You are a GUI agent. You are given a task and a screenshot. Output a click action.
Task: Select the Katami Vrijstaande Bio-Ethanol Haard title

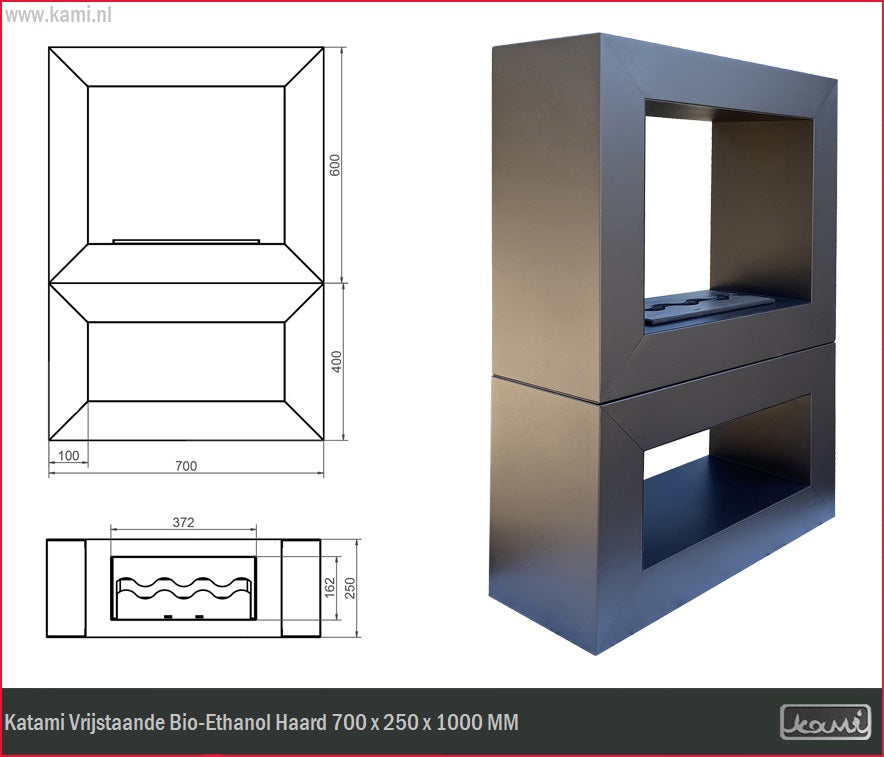(x=262, y=722)
